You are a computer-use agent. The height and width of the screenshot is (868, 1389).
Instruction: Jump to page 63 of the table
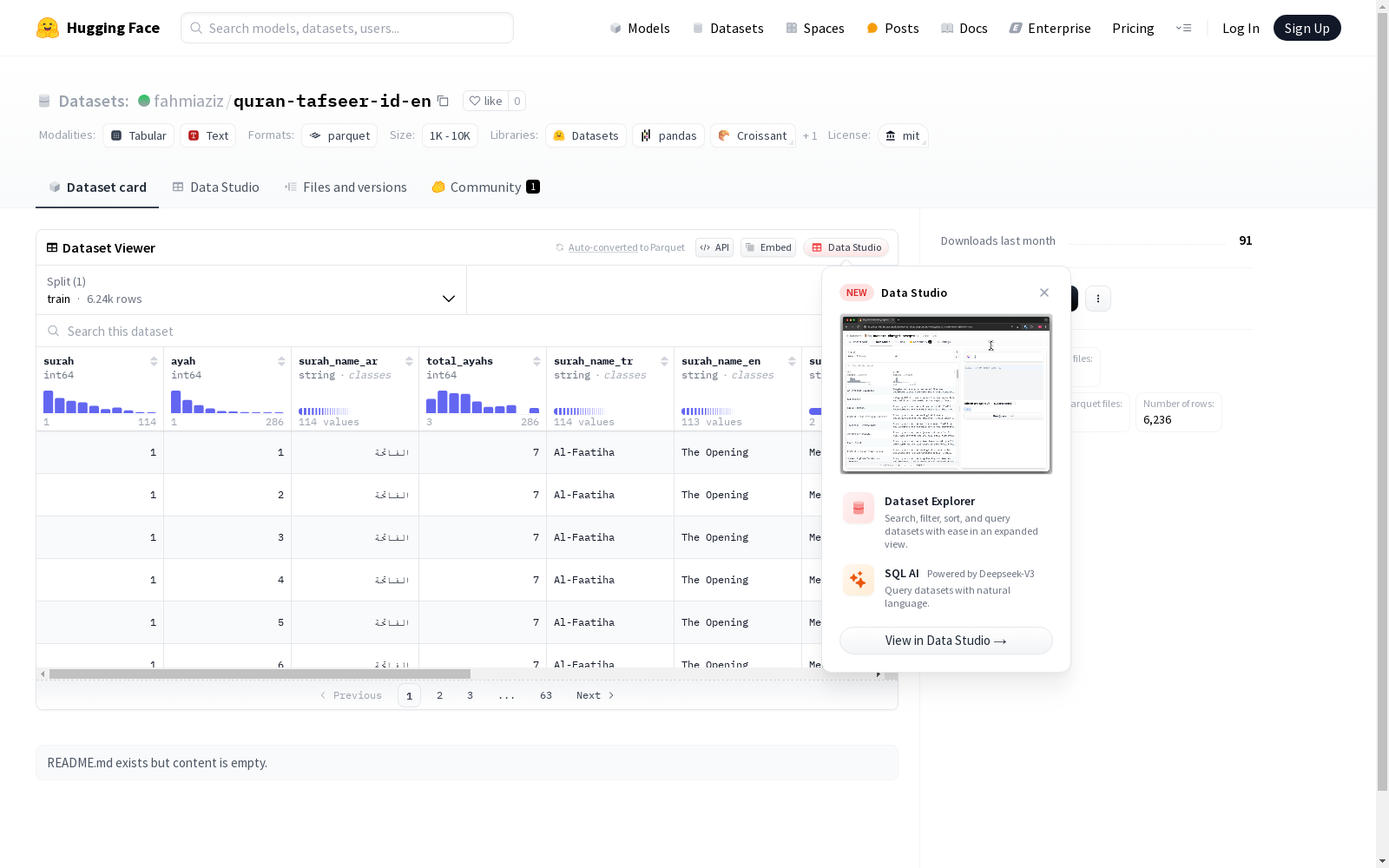pos(546,695)
